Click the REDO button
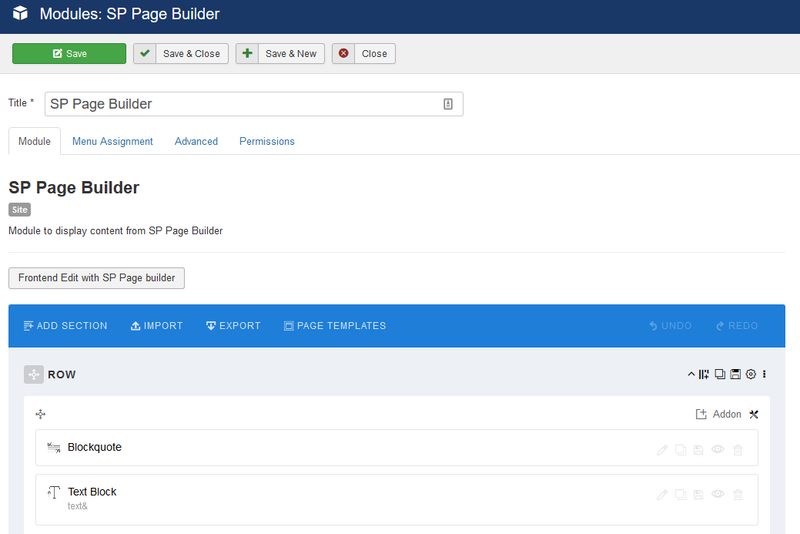Screen dimensions: 800x534 737,326
